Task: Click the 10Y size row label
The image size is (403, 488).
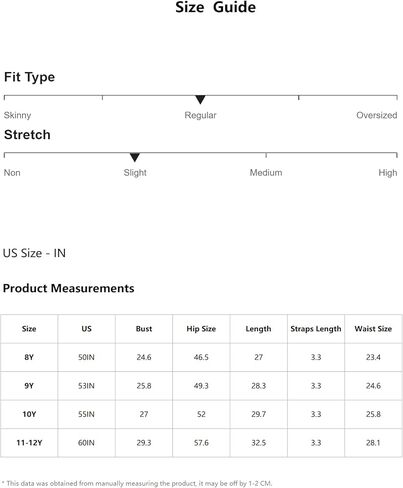Action: point(29,414)
